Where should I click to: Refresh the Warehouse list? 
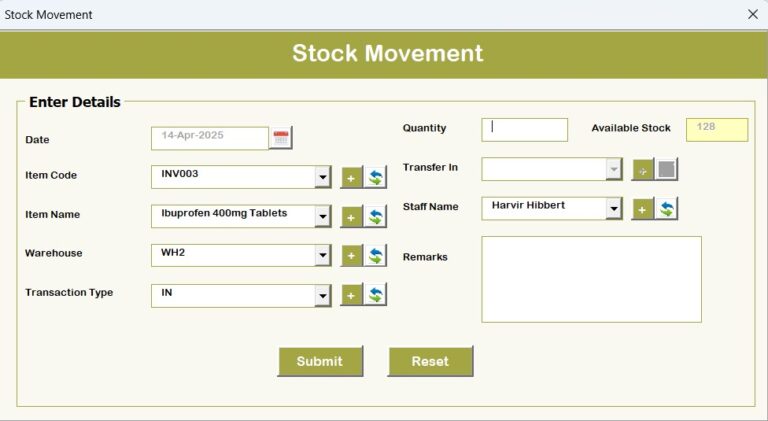pos(375,256)
